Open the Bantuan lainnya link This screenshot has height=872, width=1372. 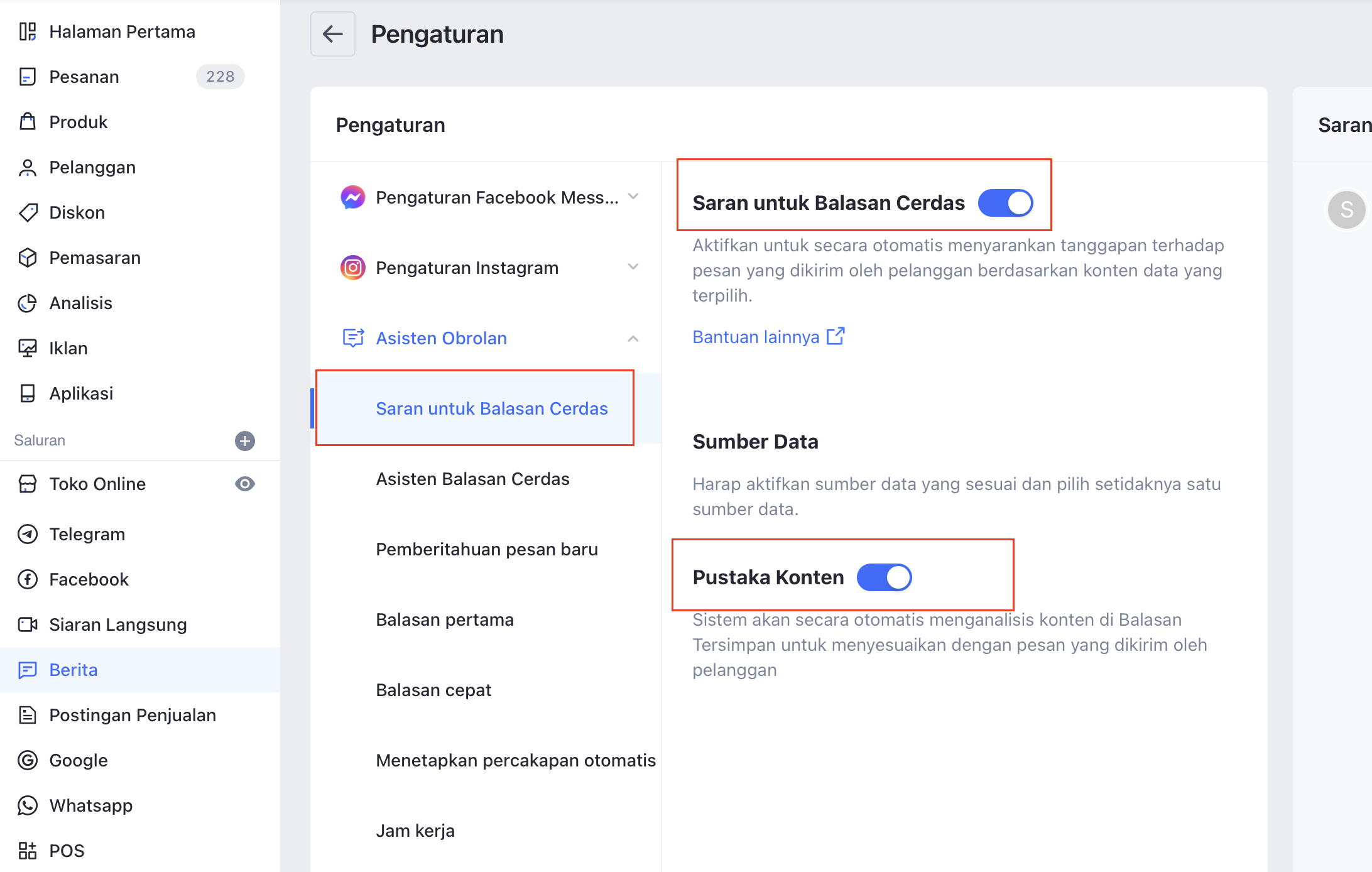(768, 337)
